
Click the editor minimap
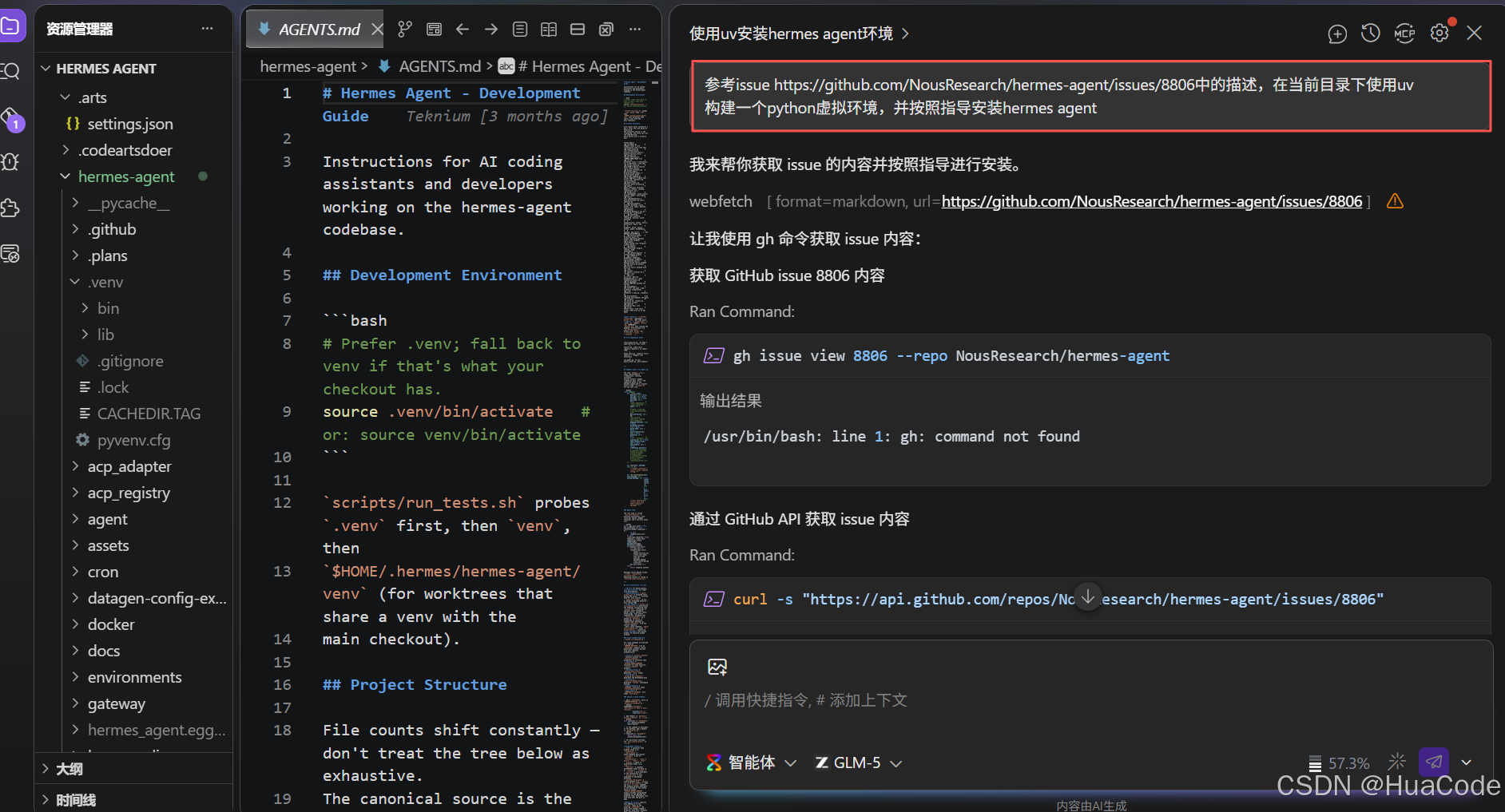point(637,447)
